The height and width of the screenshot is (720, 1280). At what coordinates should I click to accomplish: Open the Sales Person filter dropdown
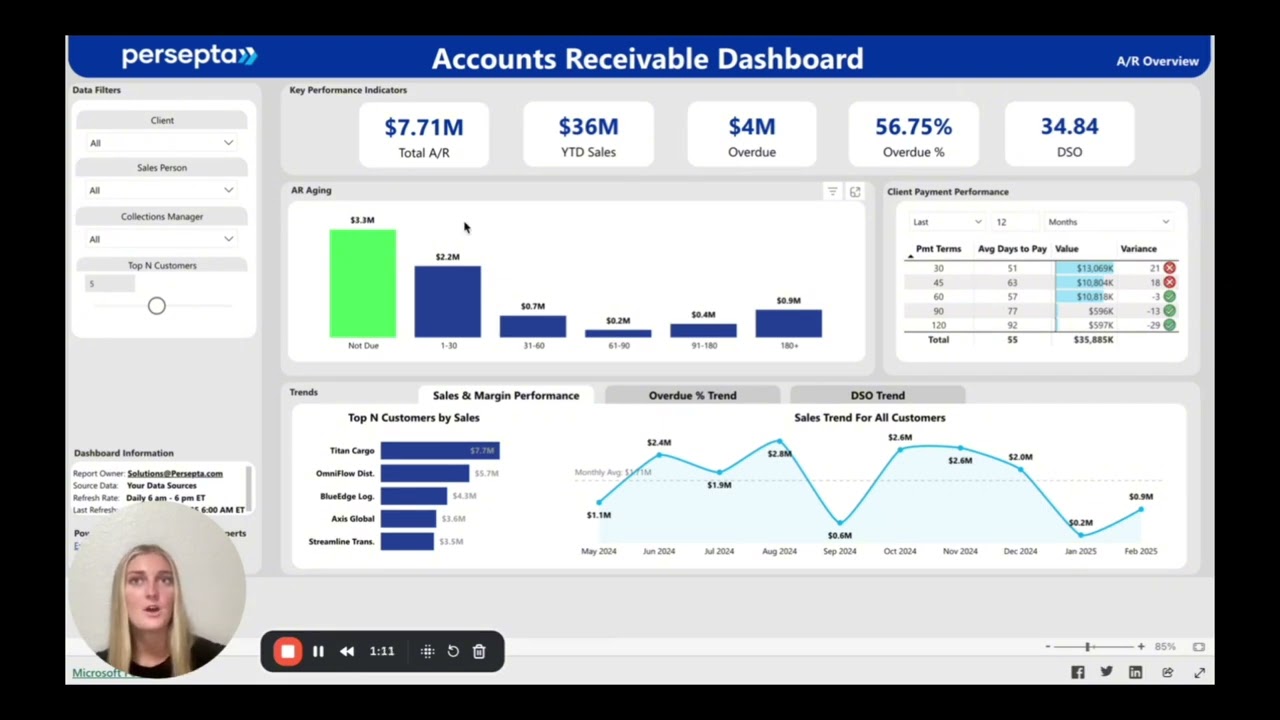162,190
